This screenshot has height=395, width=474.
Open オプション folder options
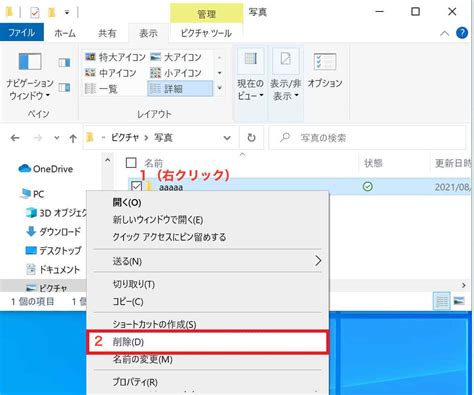click(325, 71)
